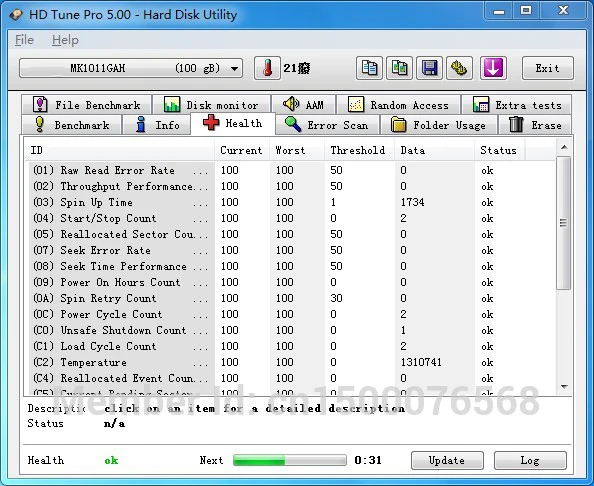The width and height of the screenshot is (594, 486).
Task: Click the Update button
Action: click(447, 461)
